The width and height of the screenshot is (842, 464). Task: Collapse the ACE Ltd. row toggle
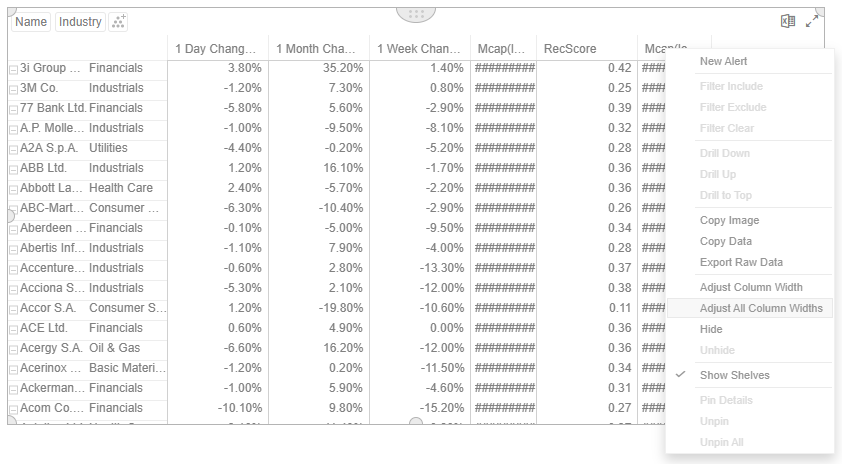click(x=13, y=329)
